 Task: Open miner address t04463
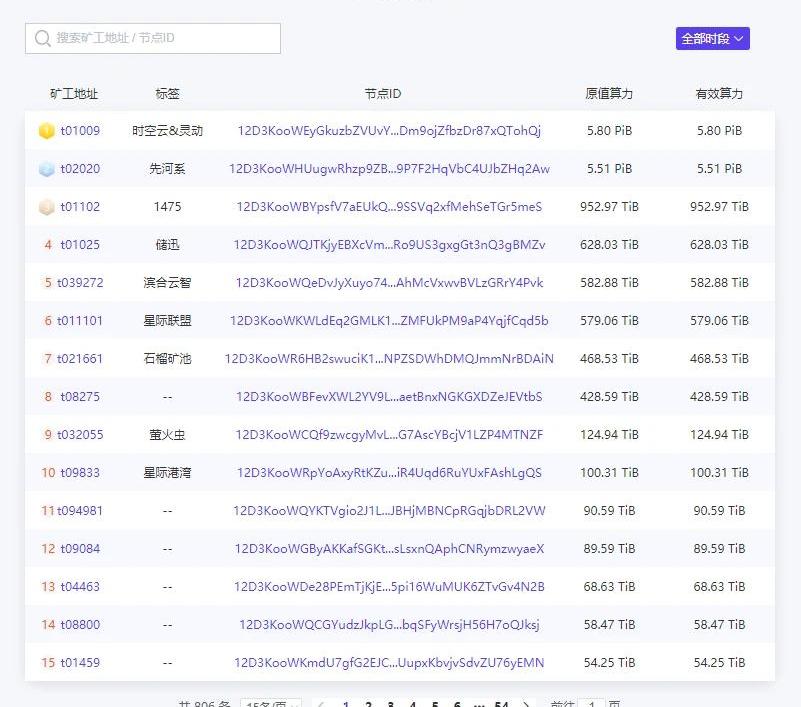(x=80, y=587)
